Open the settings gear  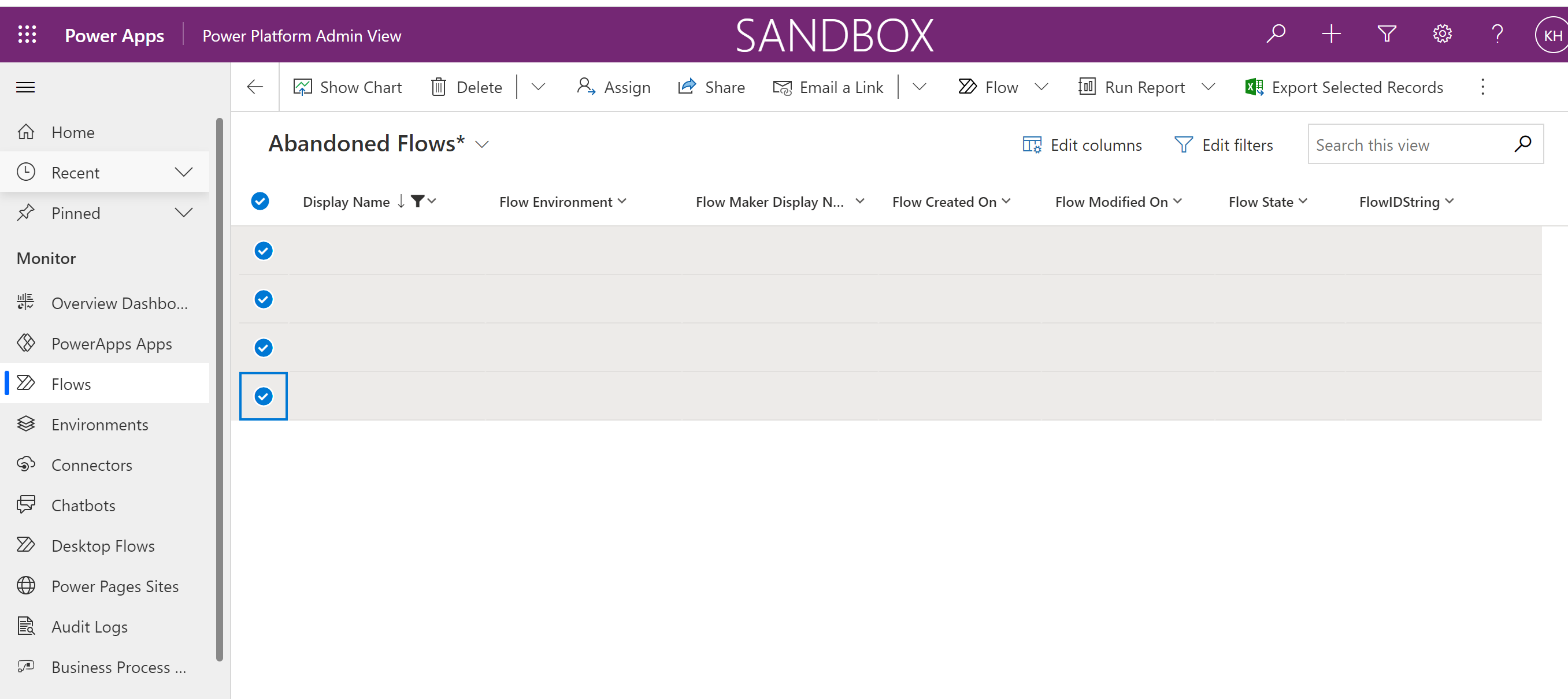1442,34
